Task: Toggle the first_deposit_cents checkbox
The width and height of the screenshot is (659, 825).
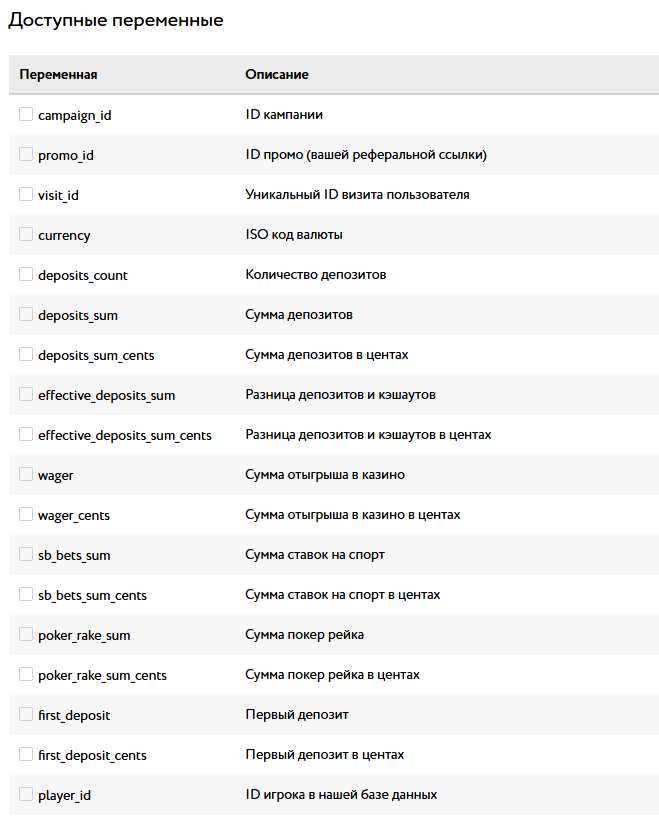Action: click(x=26, y=754)
